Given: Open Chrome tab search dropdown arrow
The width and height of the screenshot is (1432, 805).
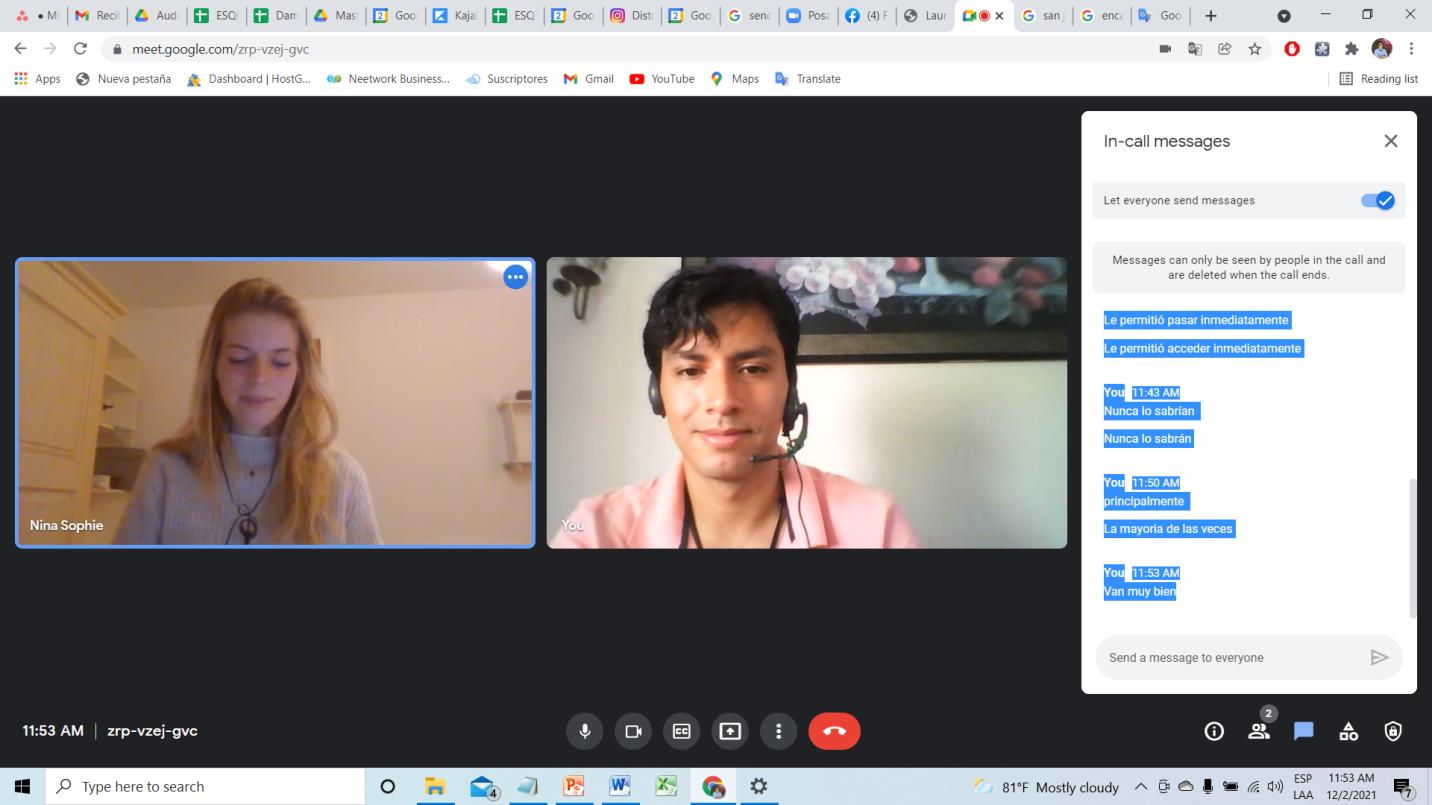Looking at the screenshot, I should 1284,16.
